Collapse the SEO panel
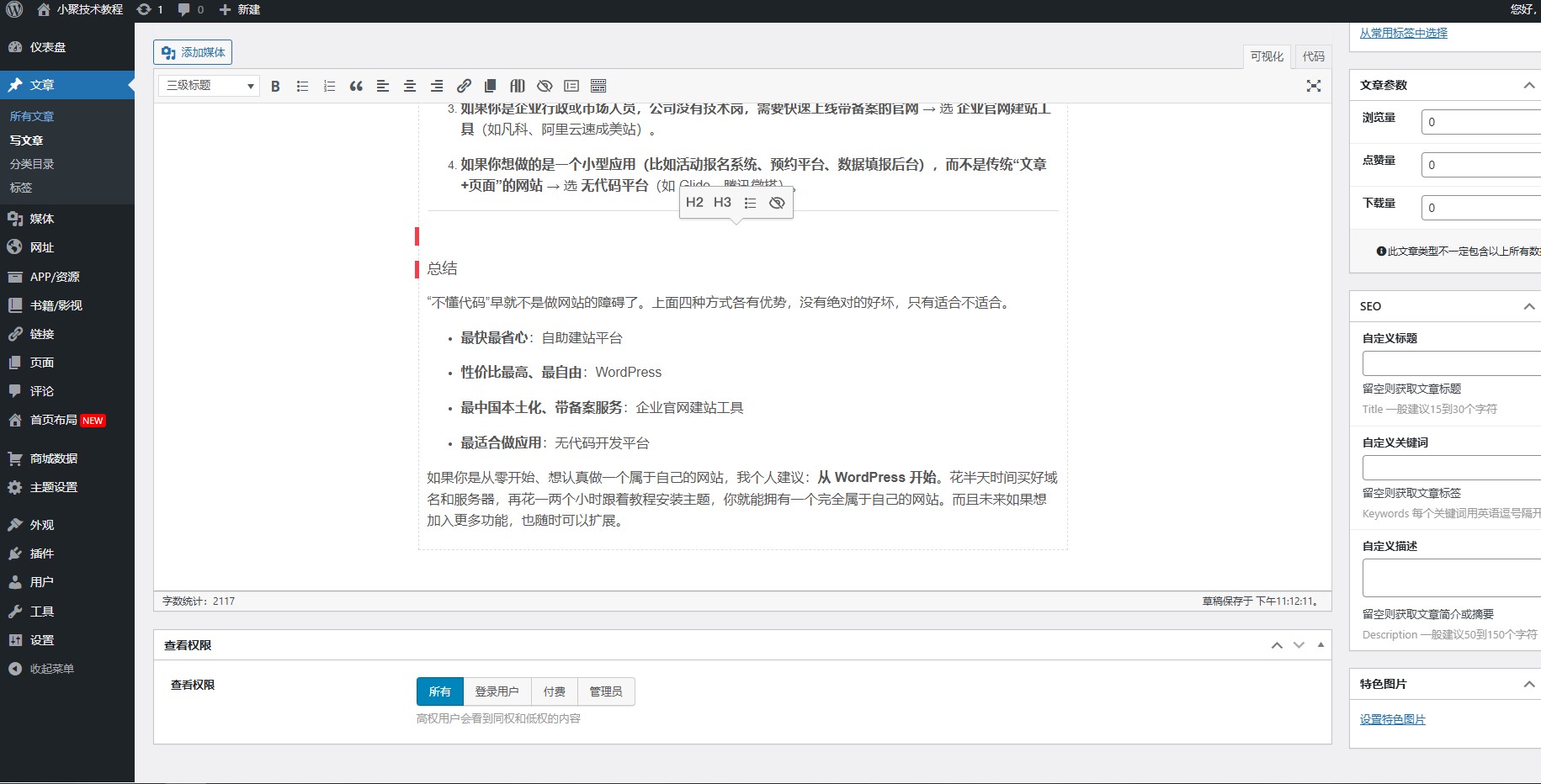Viewport: 1541px width, 784px height. pos(1528,306)
